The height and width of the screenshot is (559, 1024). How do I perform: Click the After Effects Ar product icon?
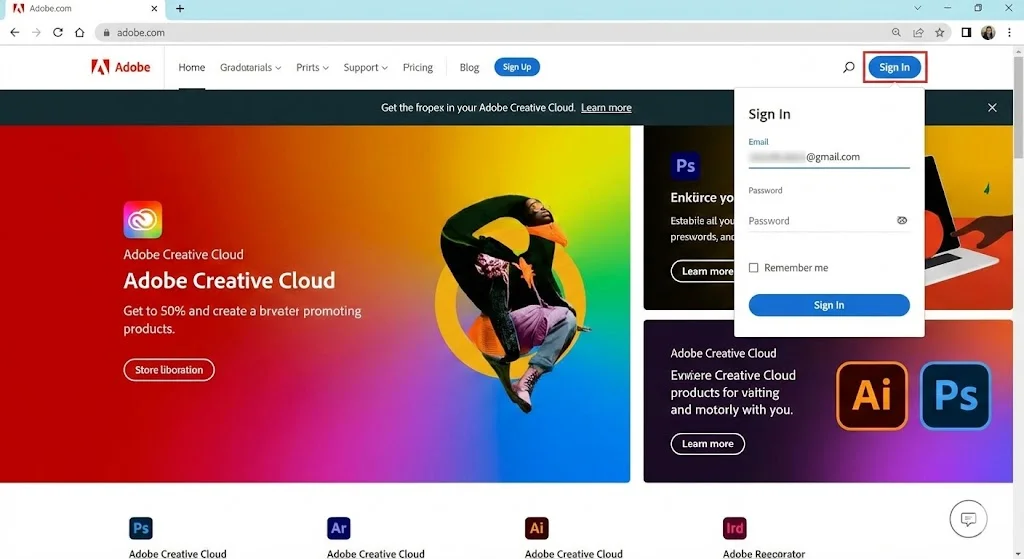point(339,528)
